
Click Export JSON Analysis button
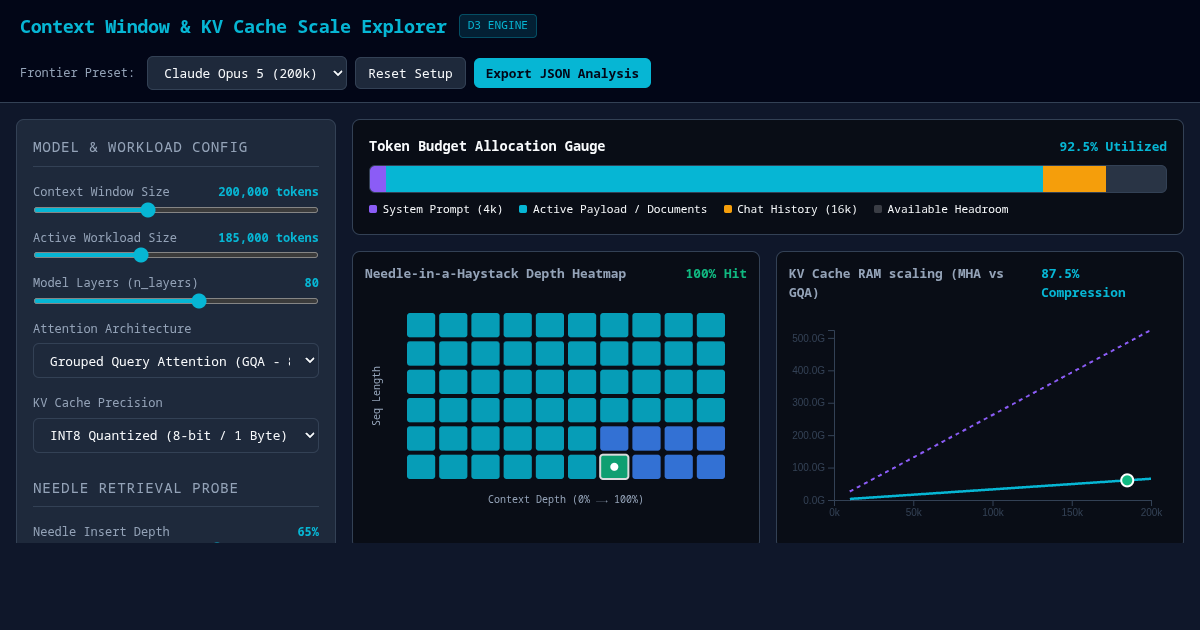[x=562, y=73]
